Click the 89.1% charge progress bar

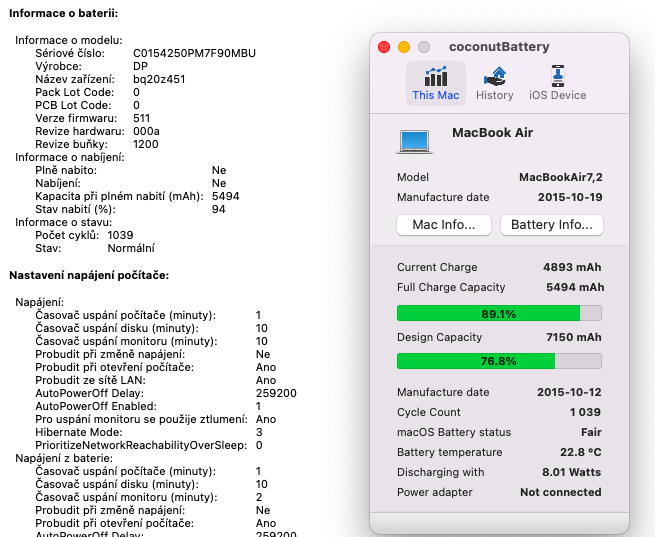coord(499,313)
